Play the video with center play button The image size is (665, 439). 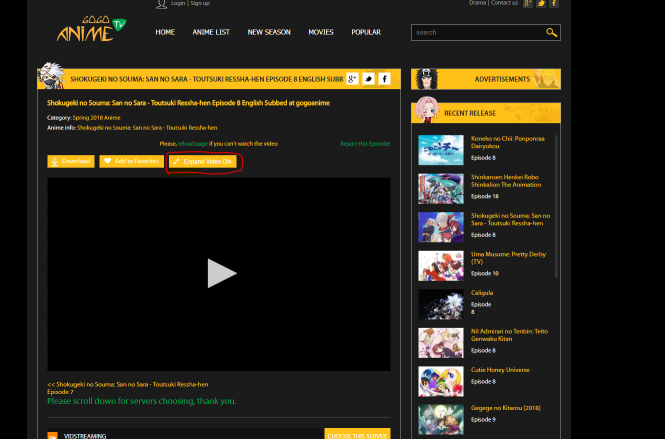point(220,273)
